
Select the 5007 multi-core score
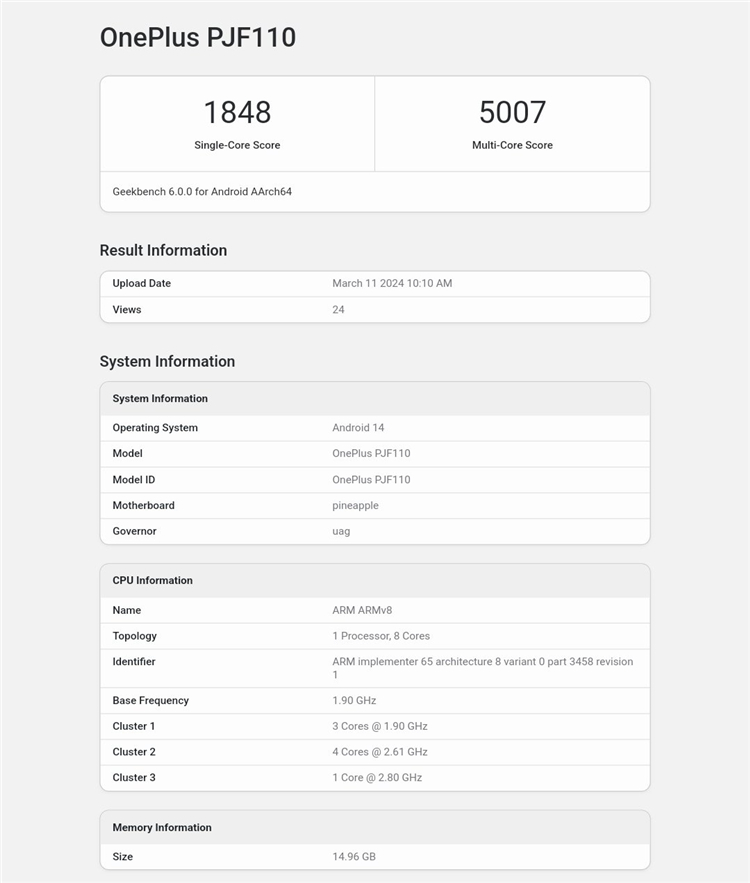coord(512,112)
